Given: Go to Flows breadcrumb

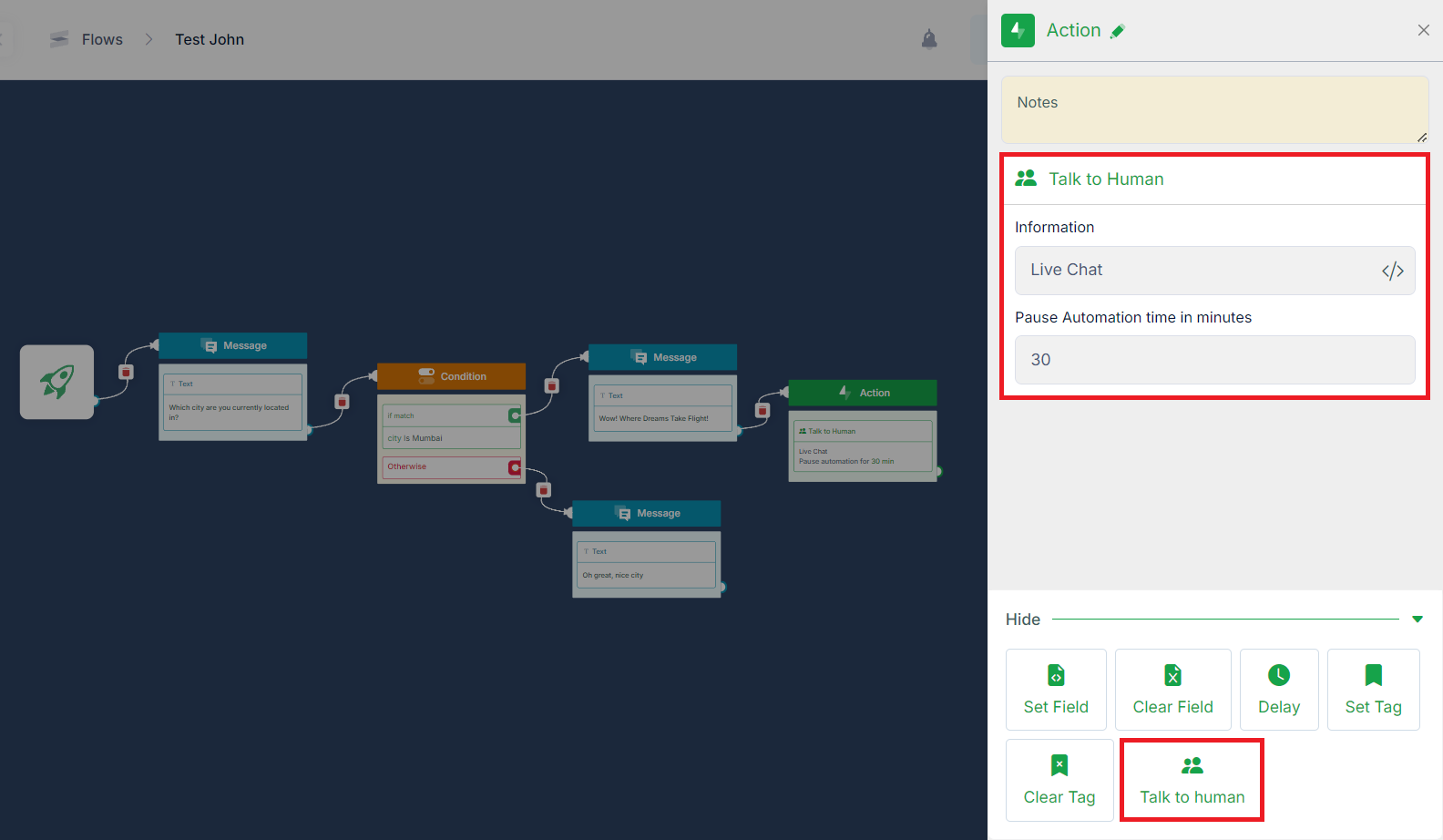Looking at the screenshot, I should (x=102, y=39).
